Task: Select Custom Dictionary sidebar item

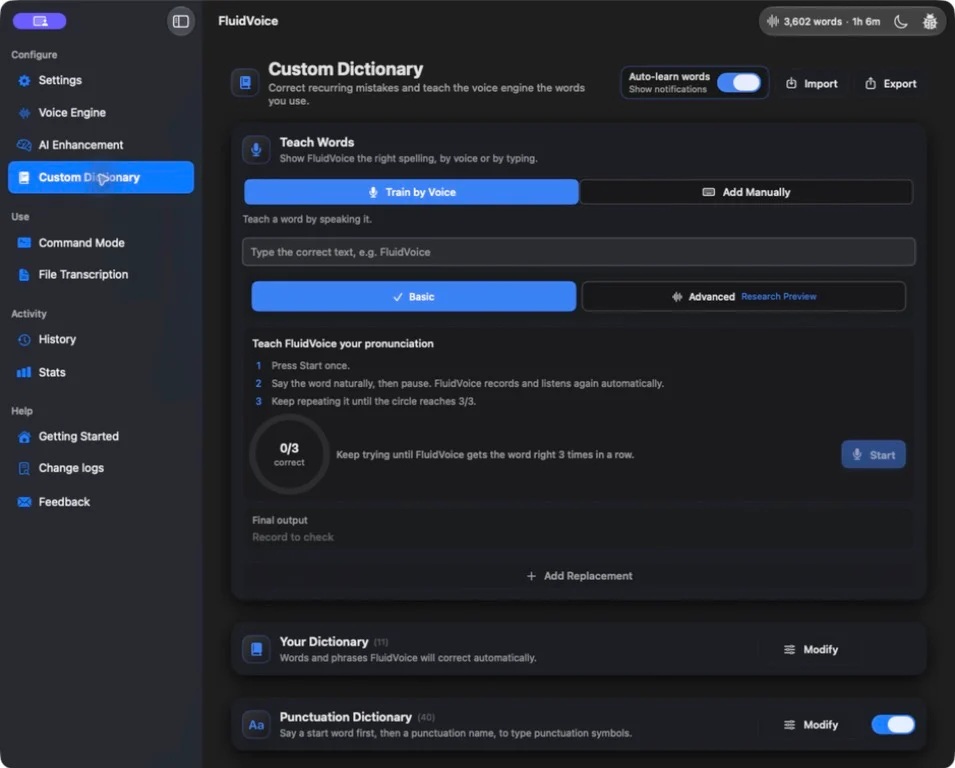Action: 101,177
